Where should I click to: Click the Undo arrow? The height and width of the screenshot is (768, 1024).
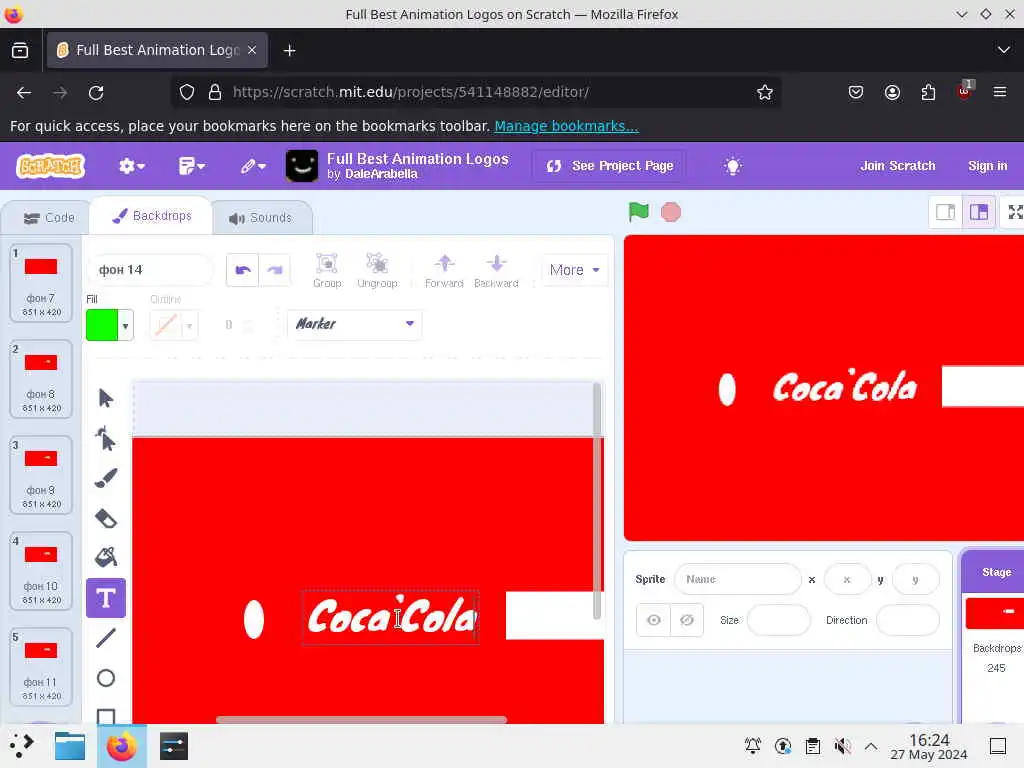coord(242,270)
